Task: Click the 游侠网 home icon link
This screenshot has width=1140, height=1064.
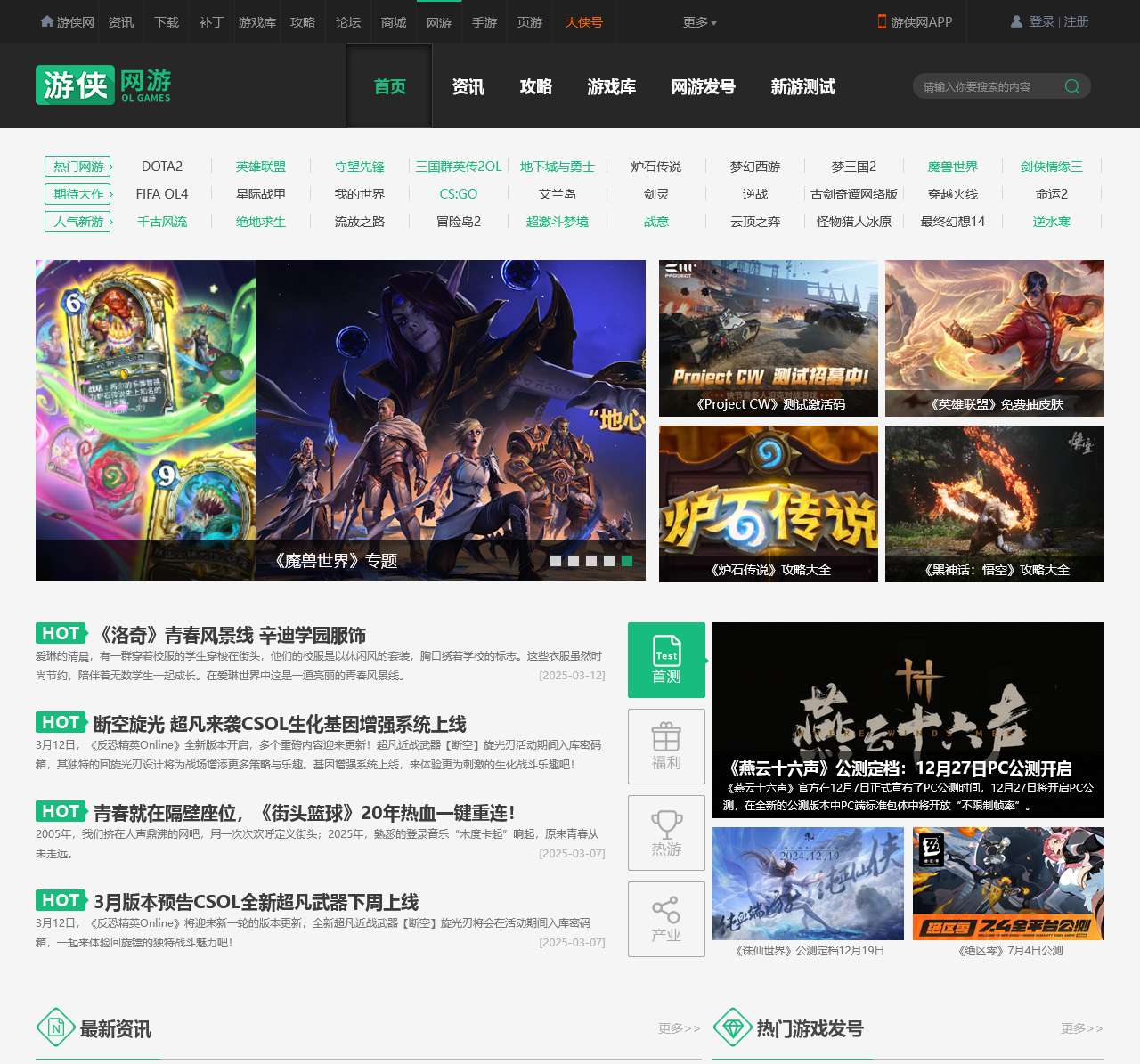Action: tap(67, 21)
